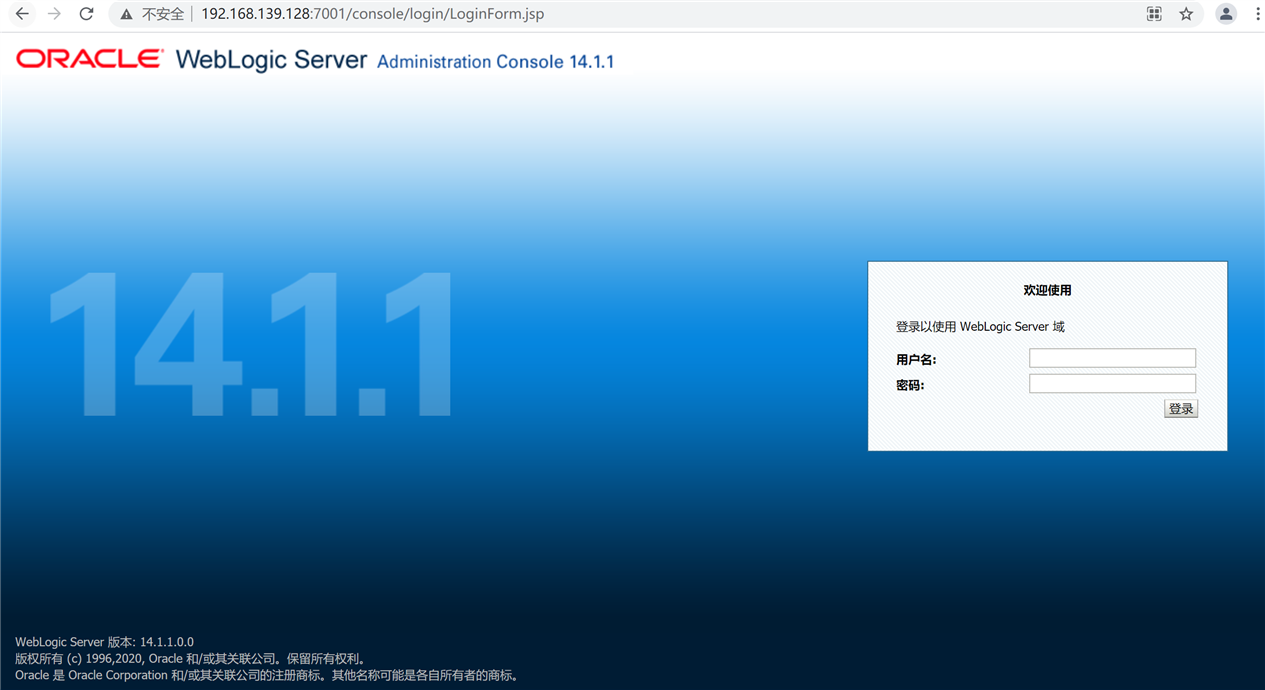Screen dimensions: 1265x690
Task: Click Administration Console 14.1.1 heading
Action: (495, 62)
